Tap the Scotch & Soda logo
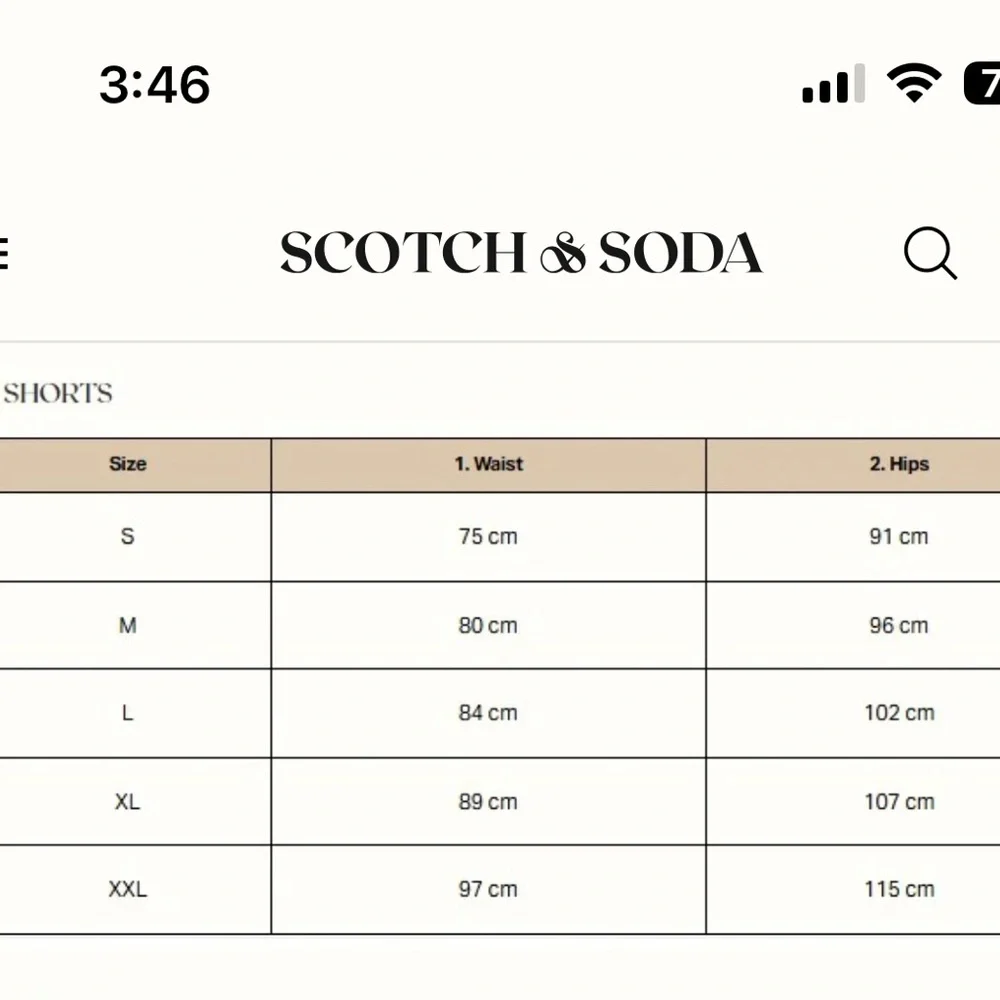The height and width of the screenshot is (1000, 1000). 521,253
